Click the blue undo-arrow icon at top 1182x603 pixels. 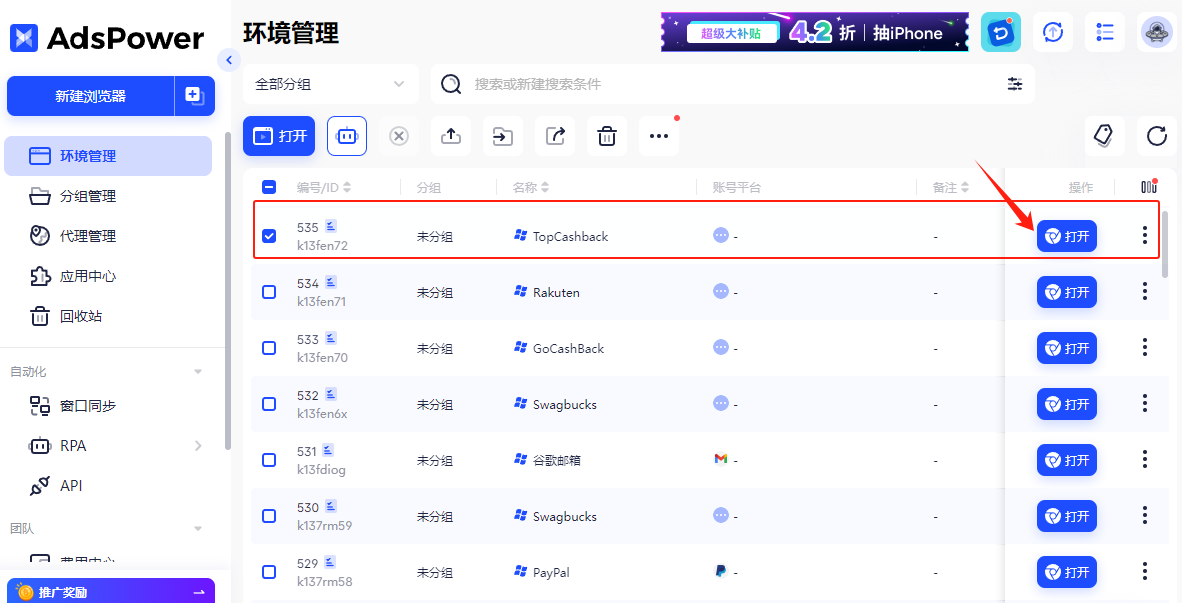coord(1000,32)
